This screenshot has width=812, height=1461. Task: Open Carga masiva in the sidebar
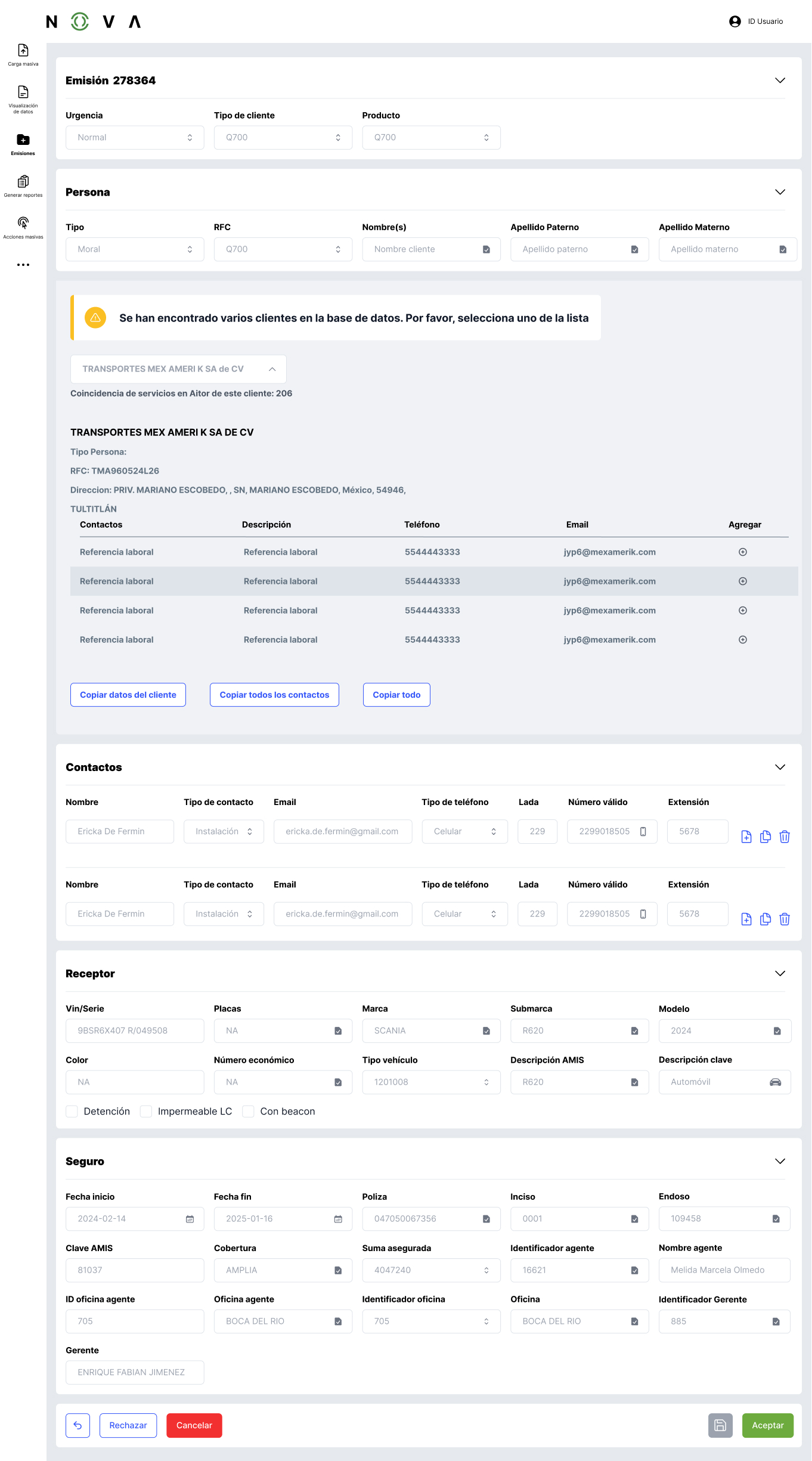click(x=23, y=54)
